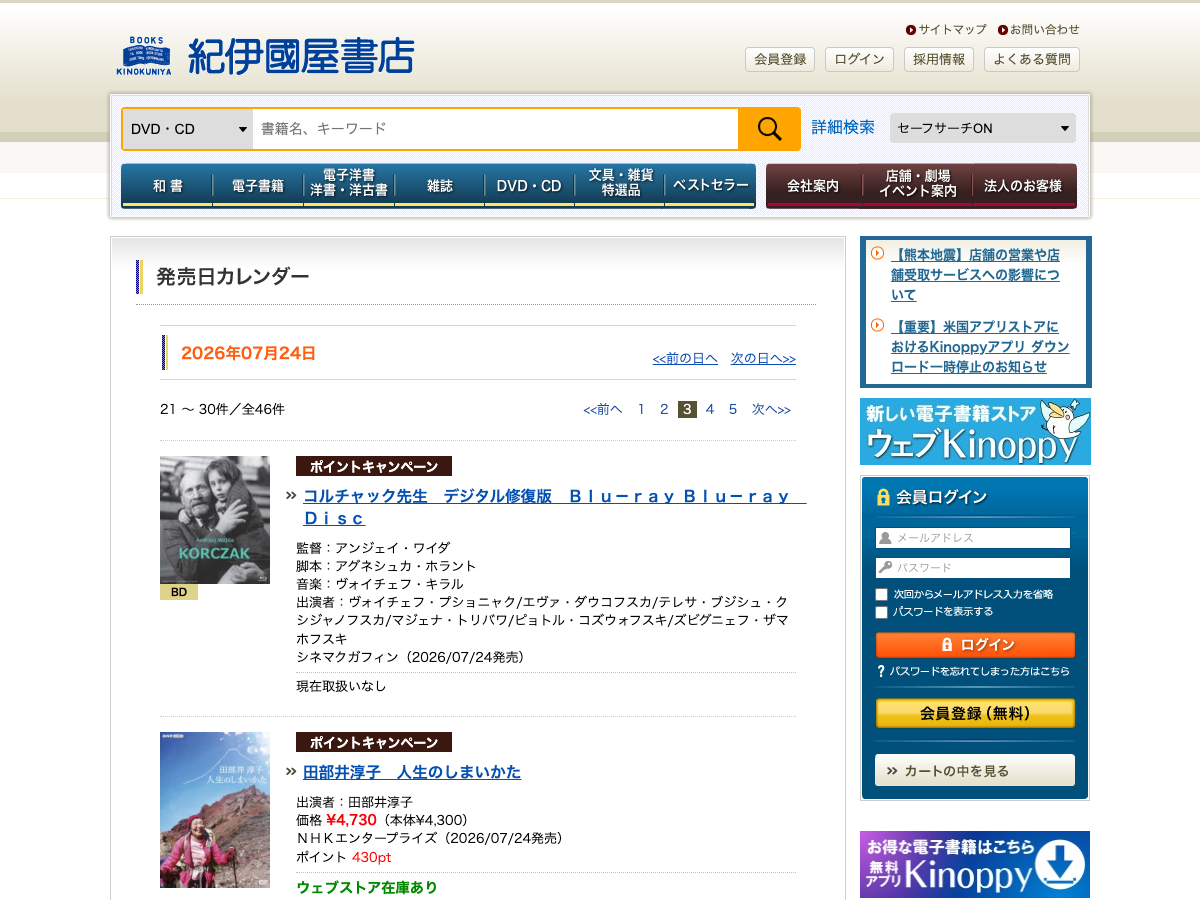Go to 次の日へ>> link
The width and height of the screenshot is (1200, 900).
(x=763, y=358)
